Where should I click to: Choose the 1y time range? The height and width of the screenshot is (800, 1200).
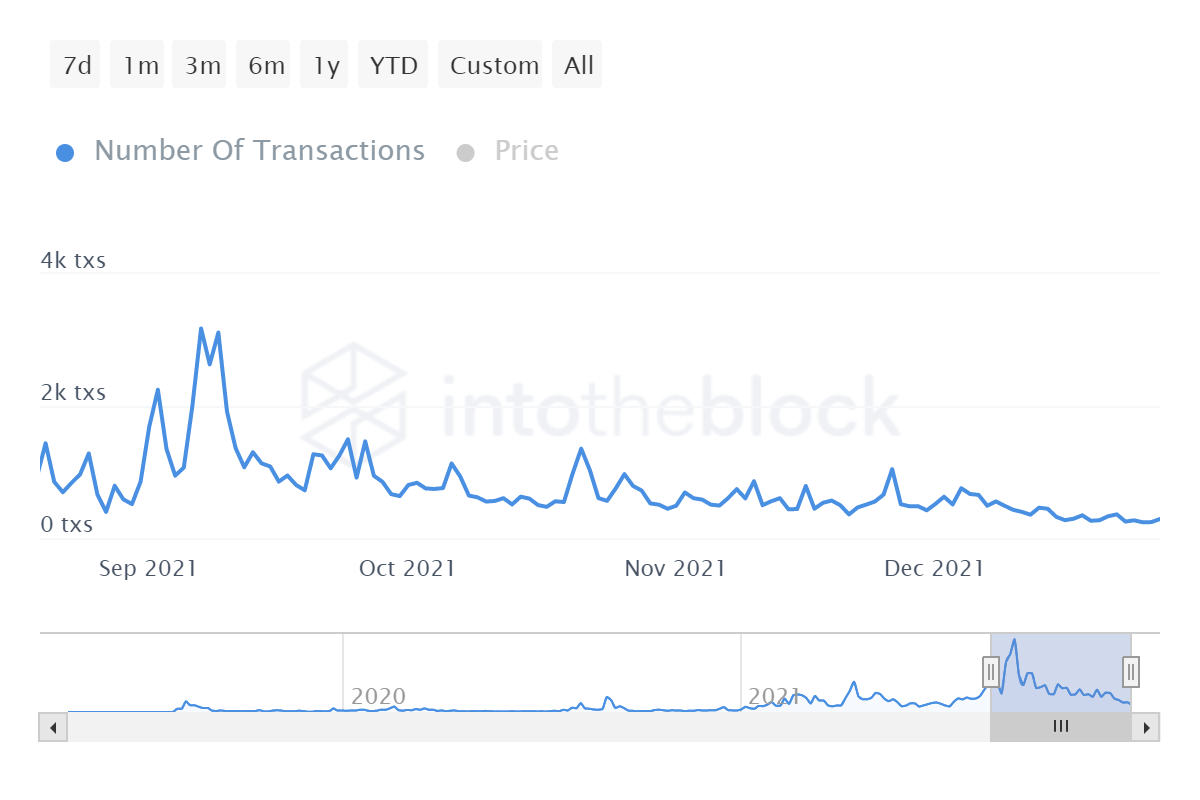click(326, 65)
